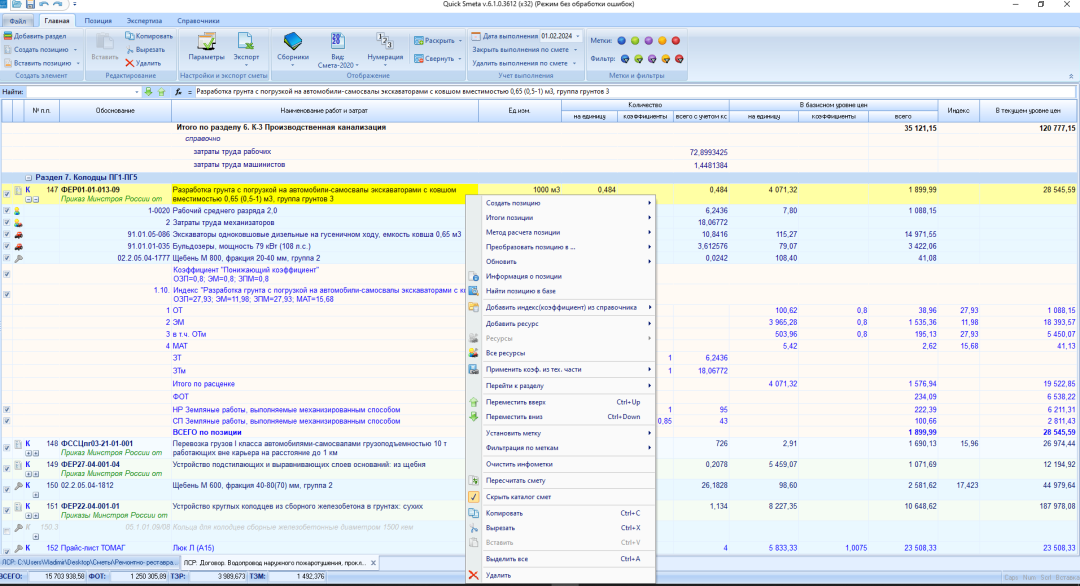Collapse Раздел 7. Колодцы ПГ1-ПГ5 section
This screenshot has height=586, width=1080.
point(29,177)
